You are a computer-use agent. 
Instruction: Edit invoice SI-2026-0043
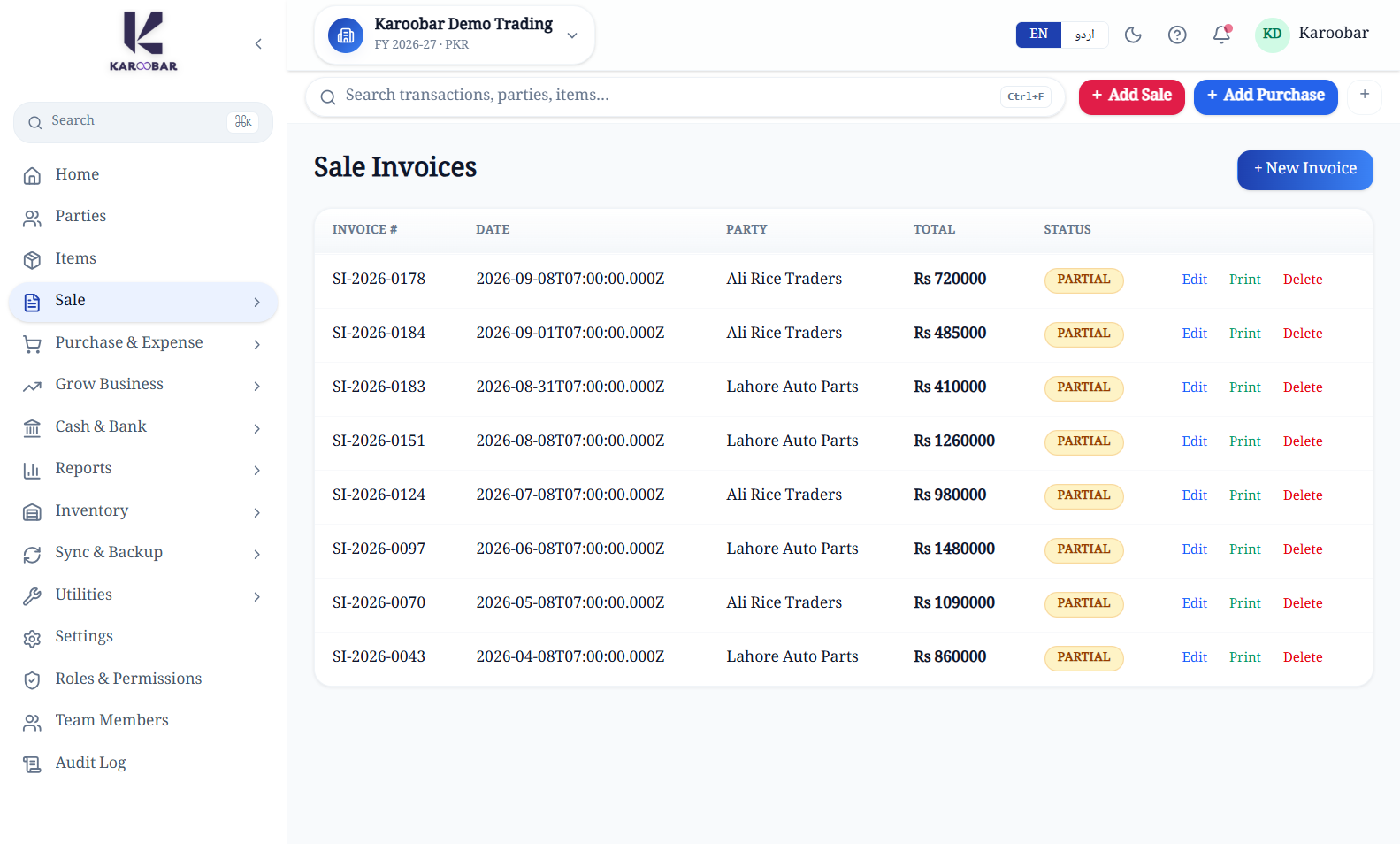pos(1194,657)
